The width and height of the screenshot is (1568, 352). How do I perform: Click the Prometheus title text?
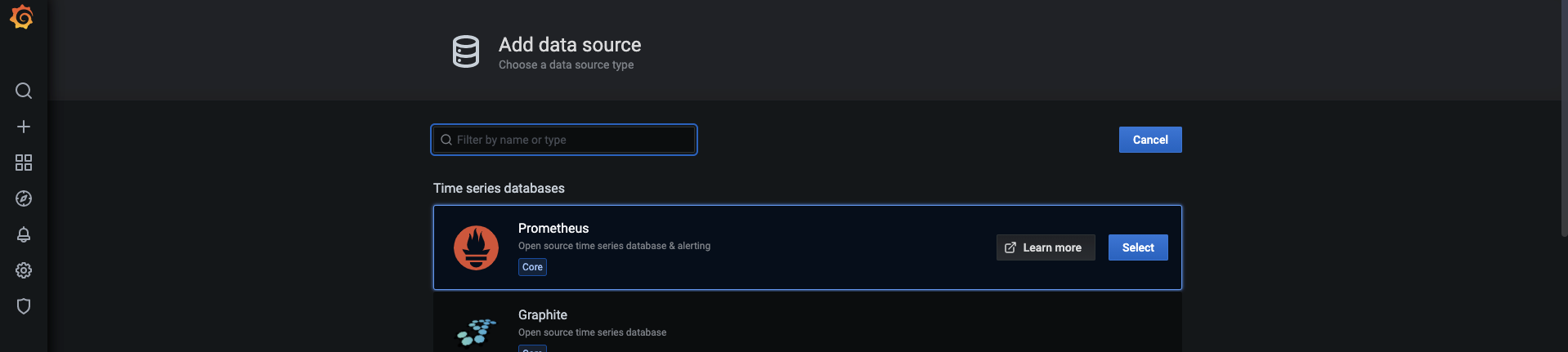tap(553, 228)
